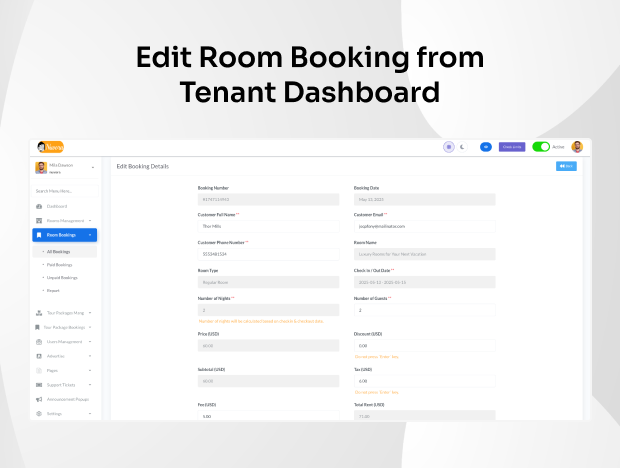
Task: Expand the Tour Package Bookings arrow
Action: 90,327
